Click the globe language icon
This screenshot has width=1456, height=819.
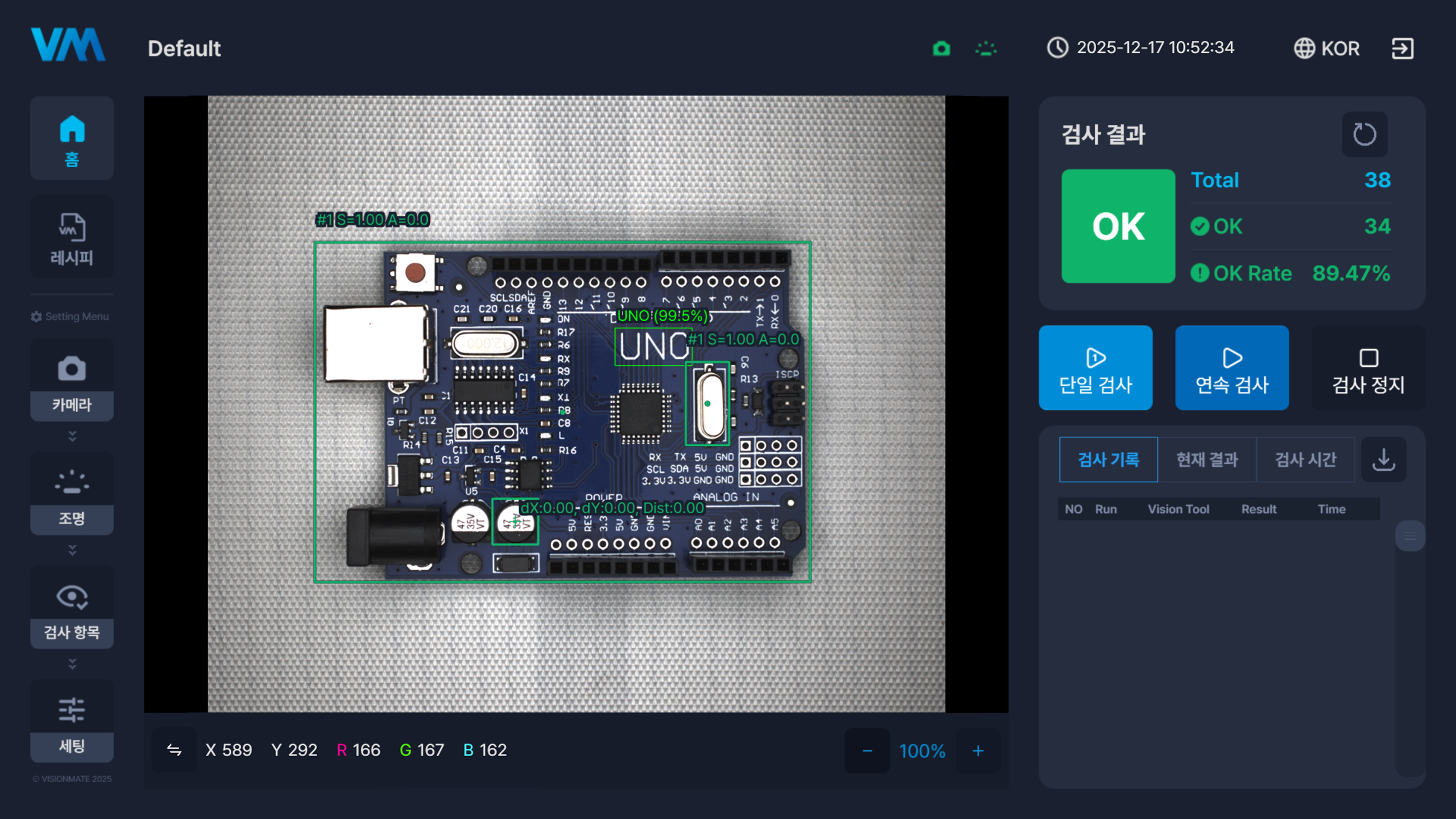tap(1304, 49)
